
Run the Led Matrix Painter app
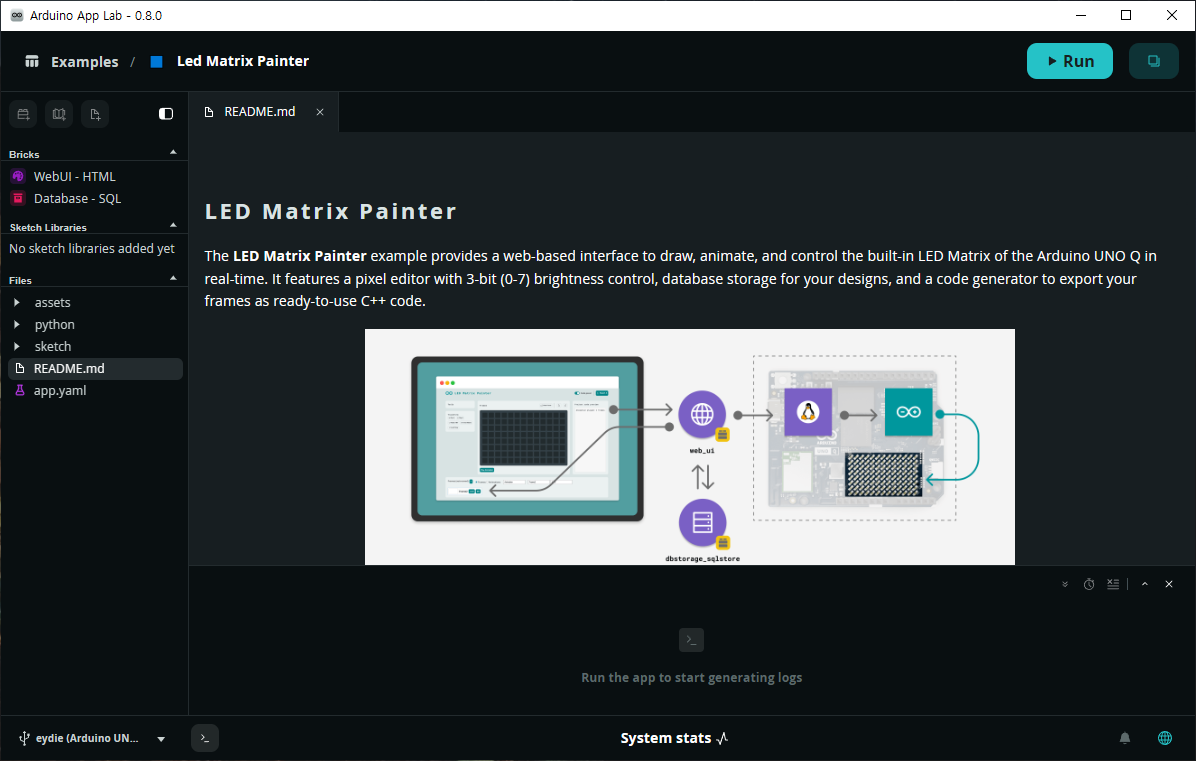(1069, 61)
